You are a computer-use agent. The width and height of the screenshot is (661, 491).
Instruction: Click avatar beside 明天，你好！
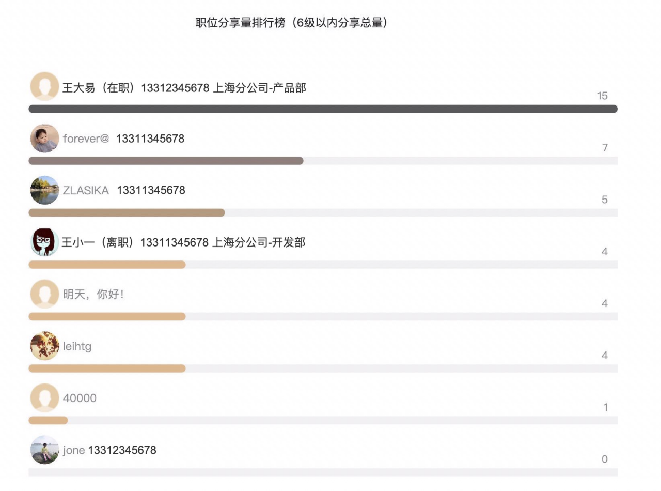click(44, 294)
